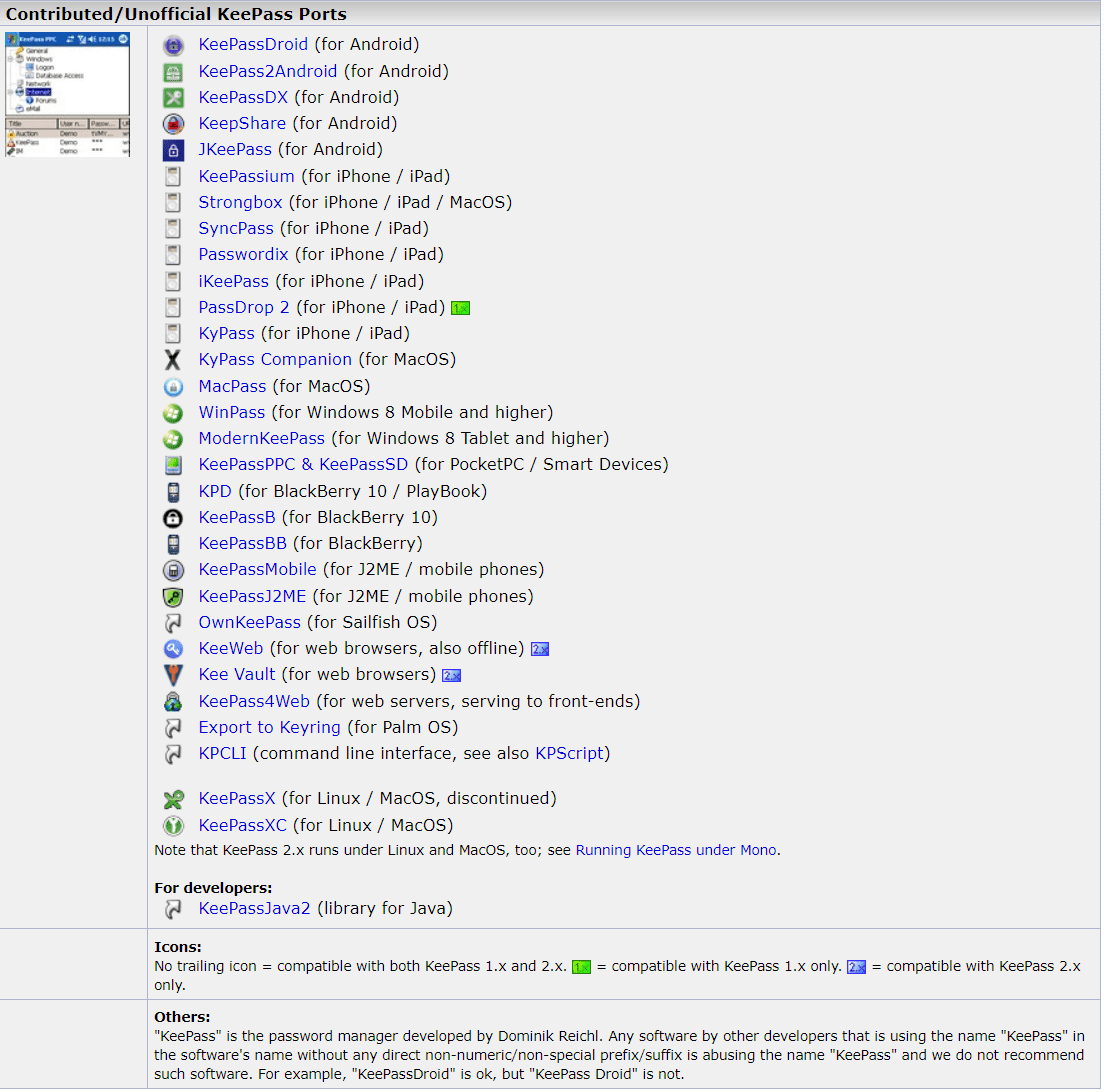Click the KeePassB round lock icon
This screenshot has height=1092, width=1104.
click(173, 518)
